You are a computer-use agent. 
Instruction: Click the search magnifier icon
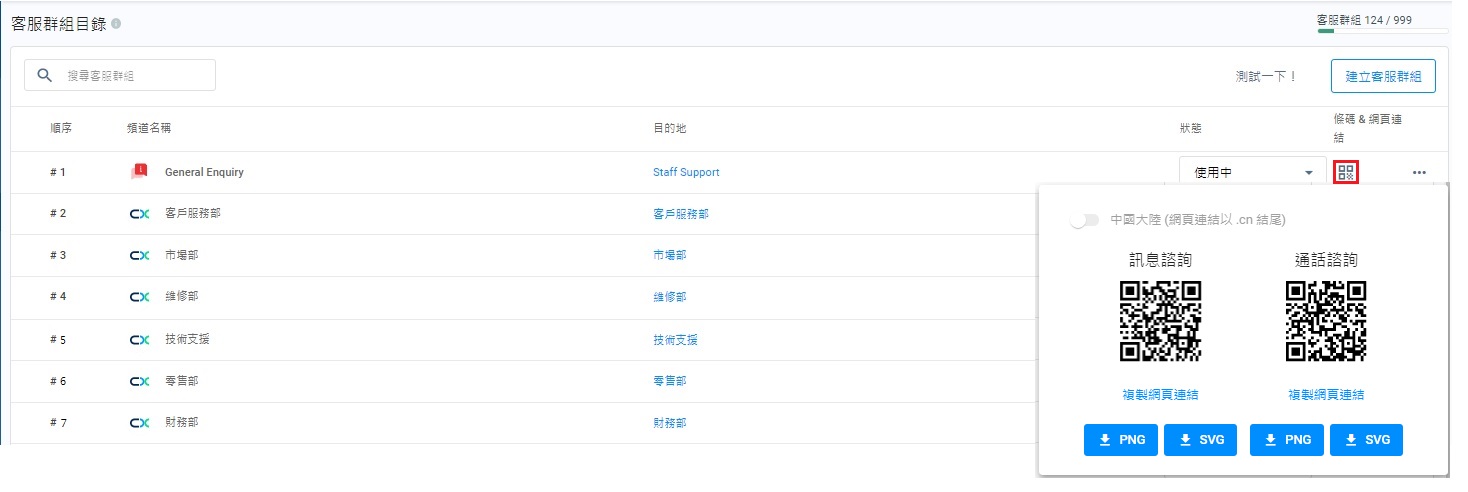coord(44,75)
